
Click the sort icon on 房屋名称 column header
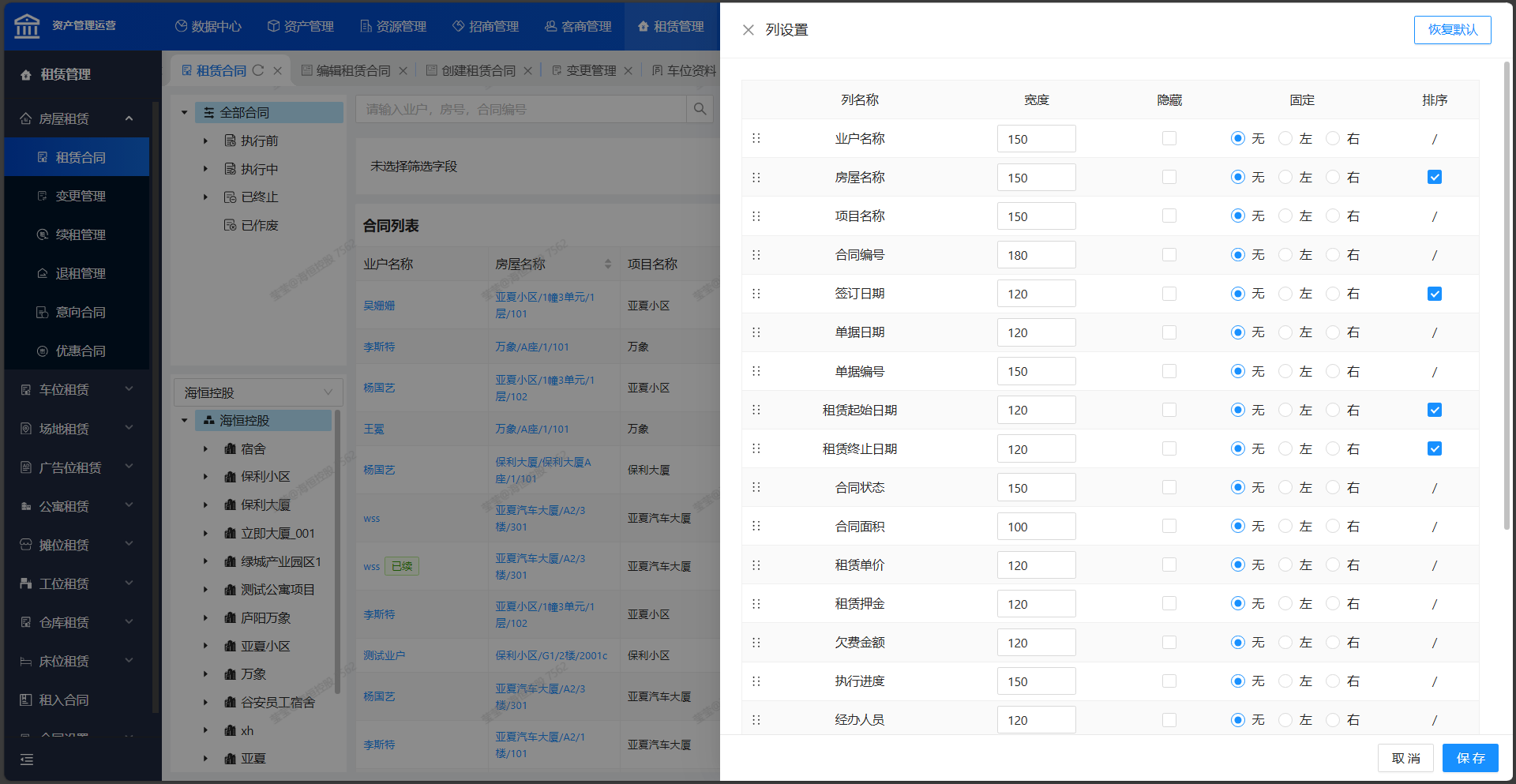607,264
